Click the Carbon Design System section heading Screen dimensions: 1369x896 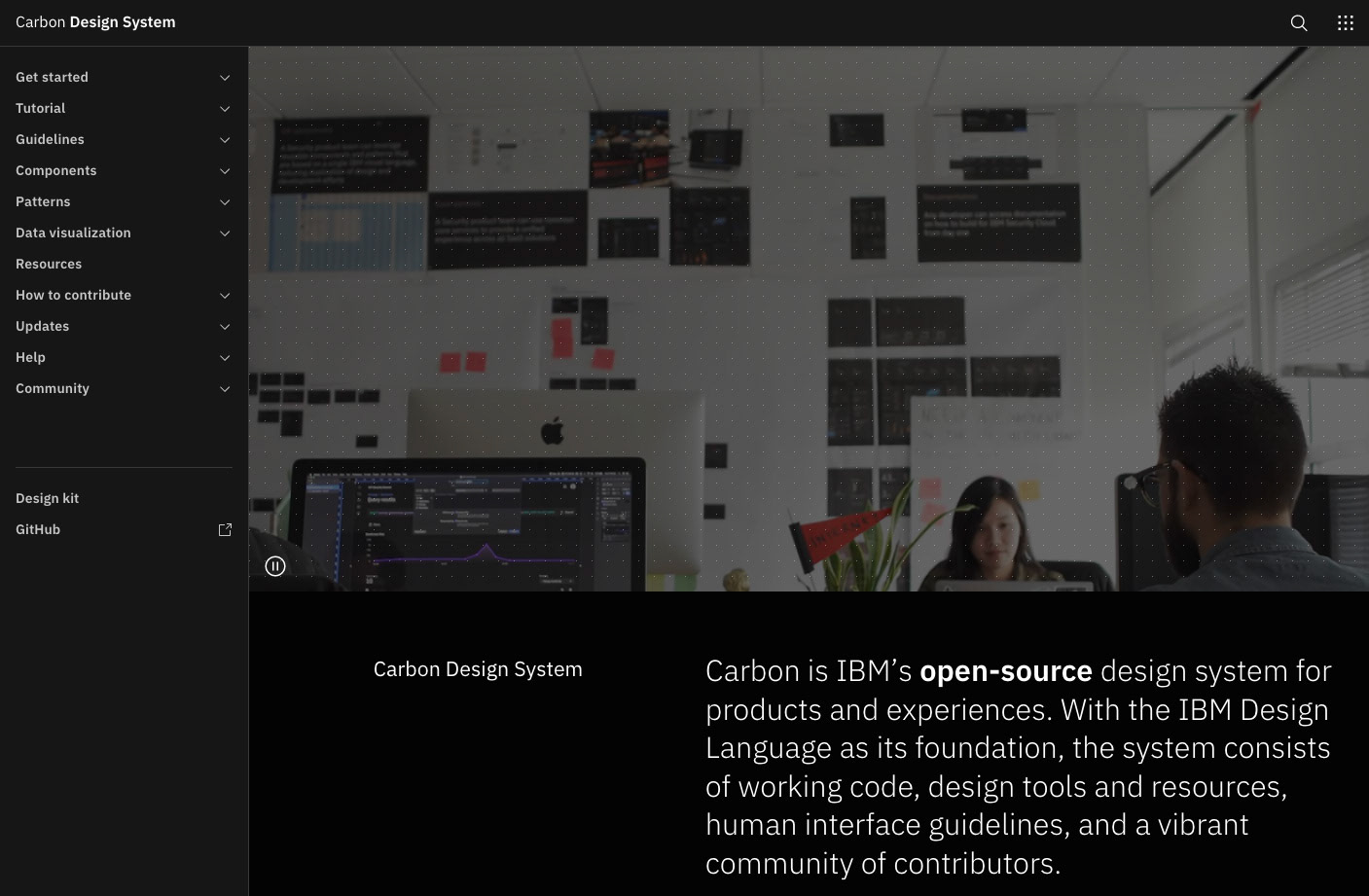[478, 669]
